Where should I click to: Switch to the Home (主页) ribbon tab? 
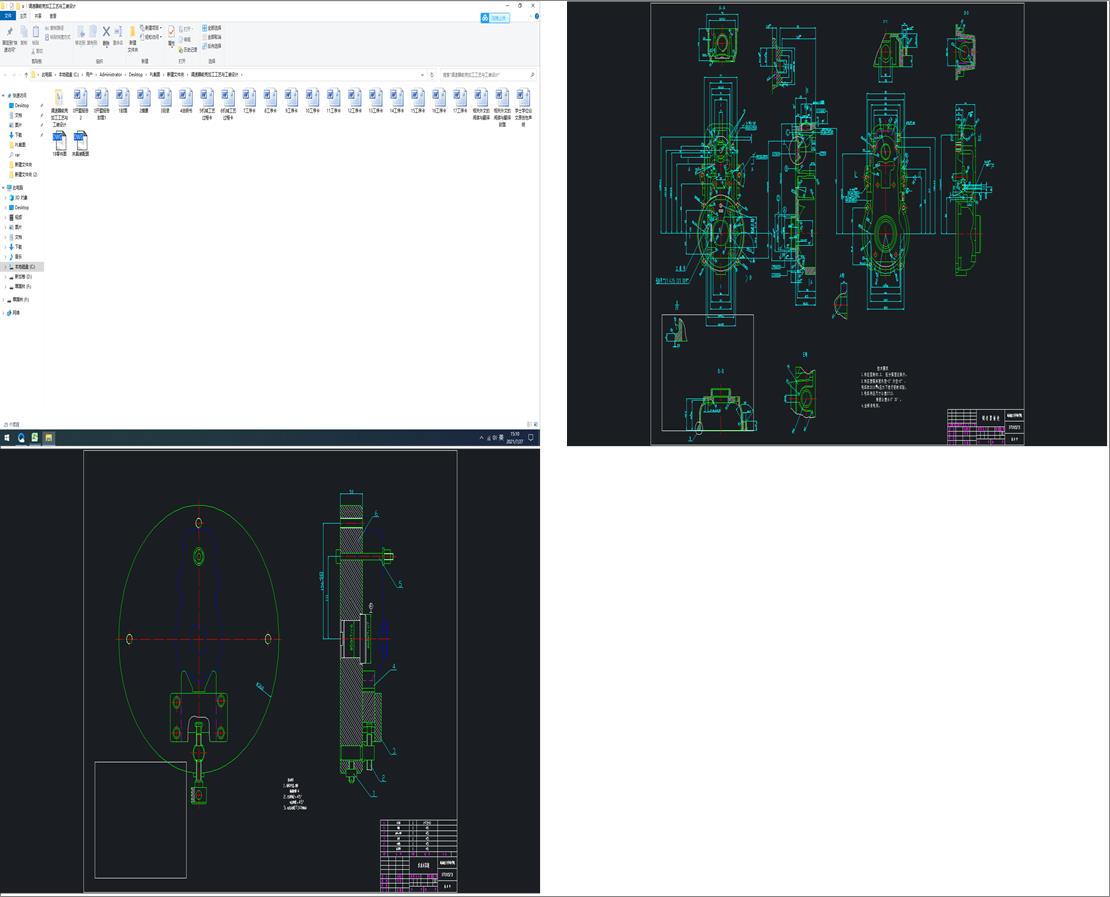pos(23,16)
